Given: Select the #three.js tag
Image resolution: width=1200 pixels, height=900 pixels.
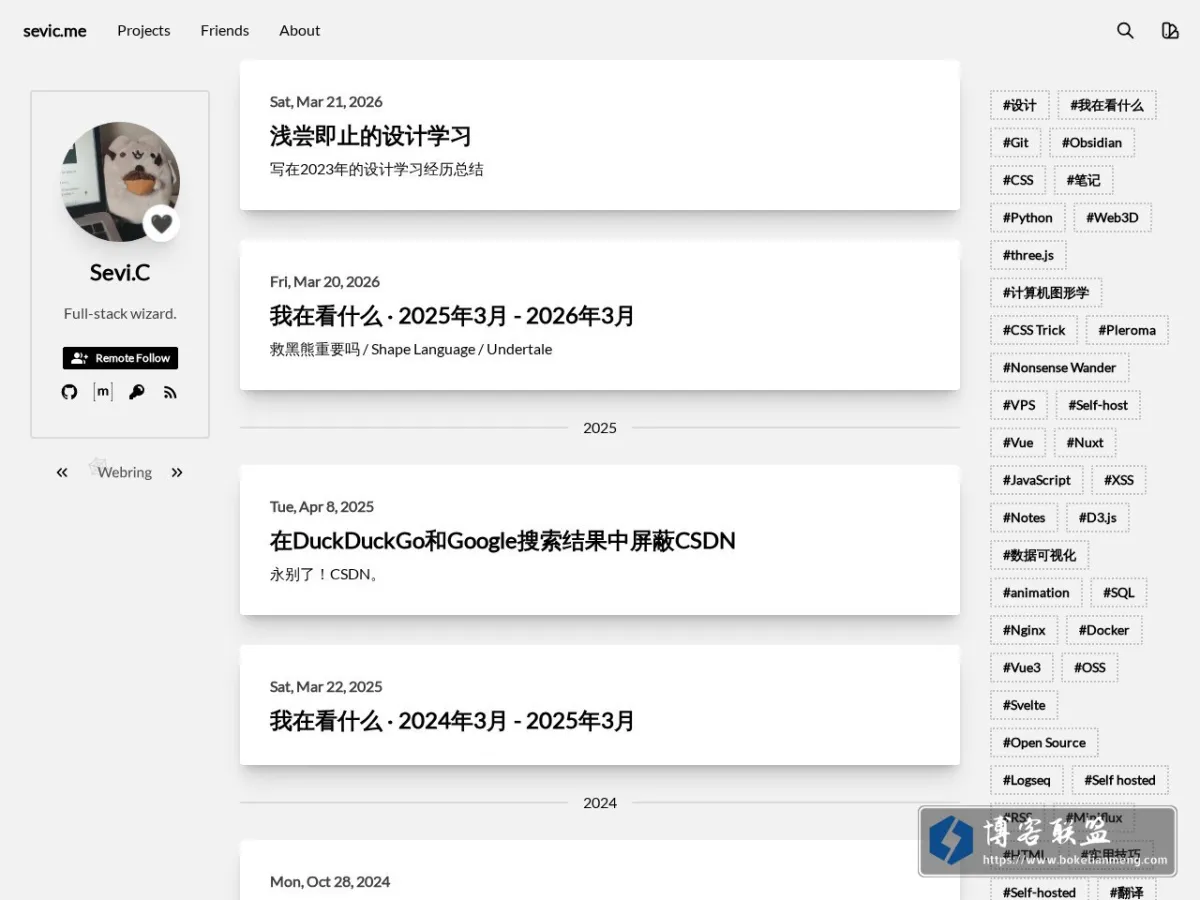Looking at the screenshot, I should click(1029, 255).
